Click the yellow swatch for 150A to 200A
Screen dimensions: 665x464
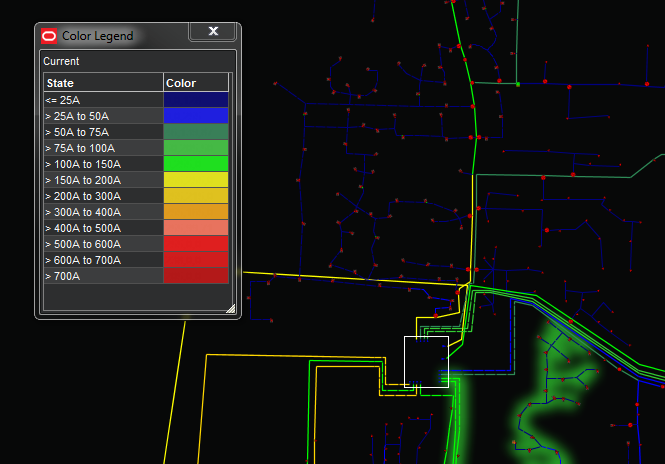196,180
